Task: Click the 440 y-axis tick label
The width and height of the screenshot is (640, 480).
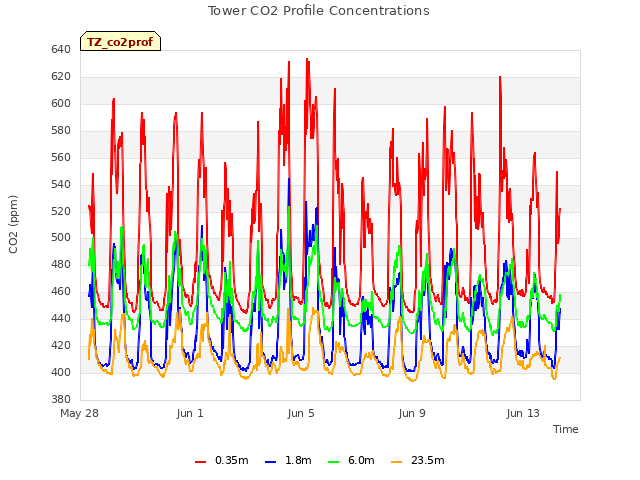Action: 61,318
